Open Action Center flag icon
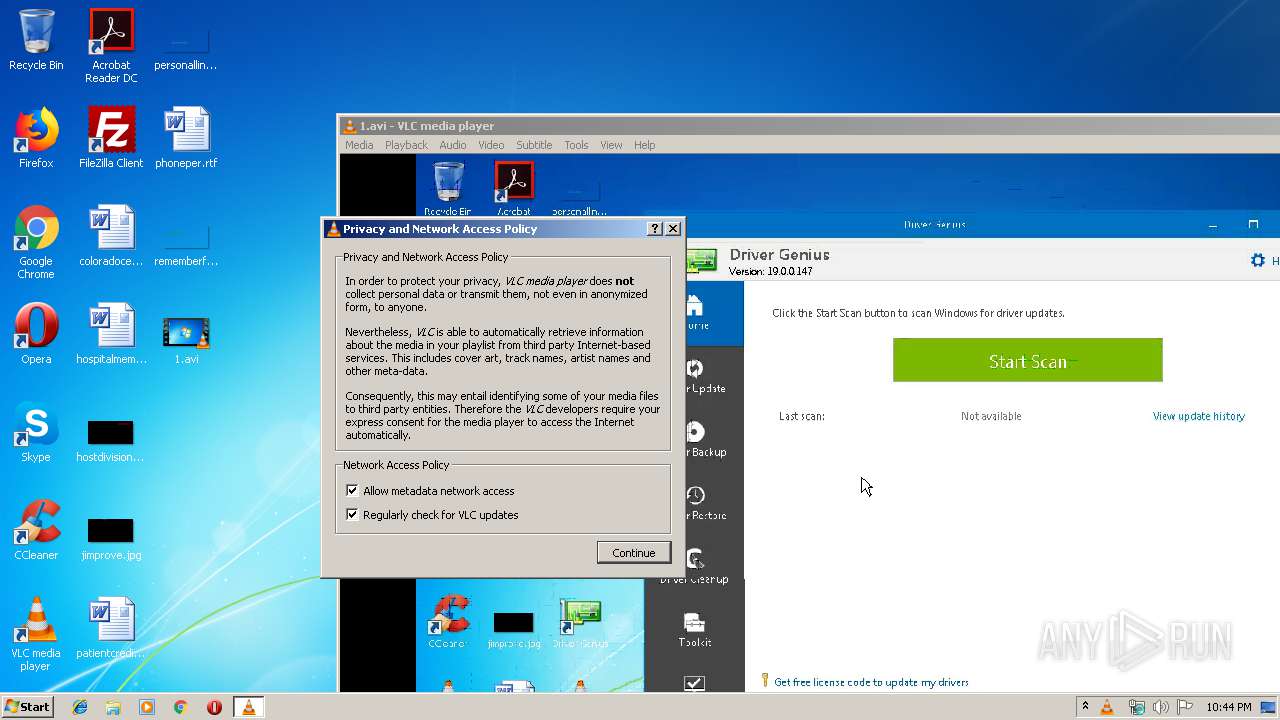Screen dimensions: 1280x720 pyautogui.click(x=1183, y=707)
